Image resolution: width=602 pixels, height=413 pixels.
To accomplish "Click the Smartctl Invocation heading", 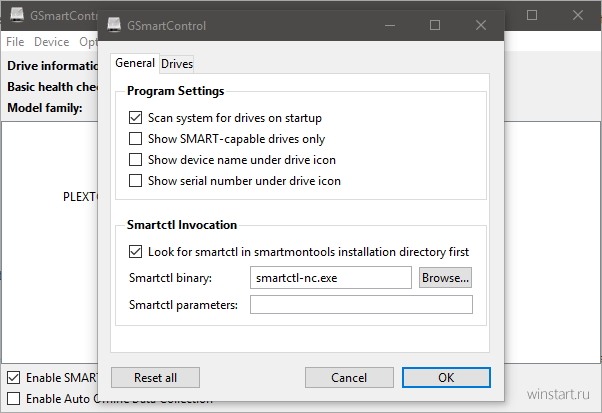I will click(x=182, y=225).
